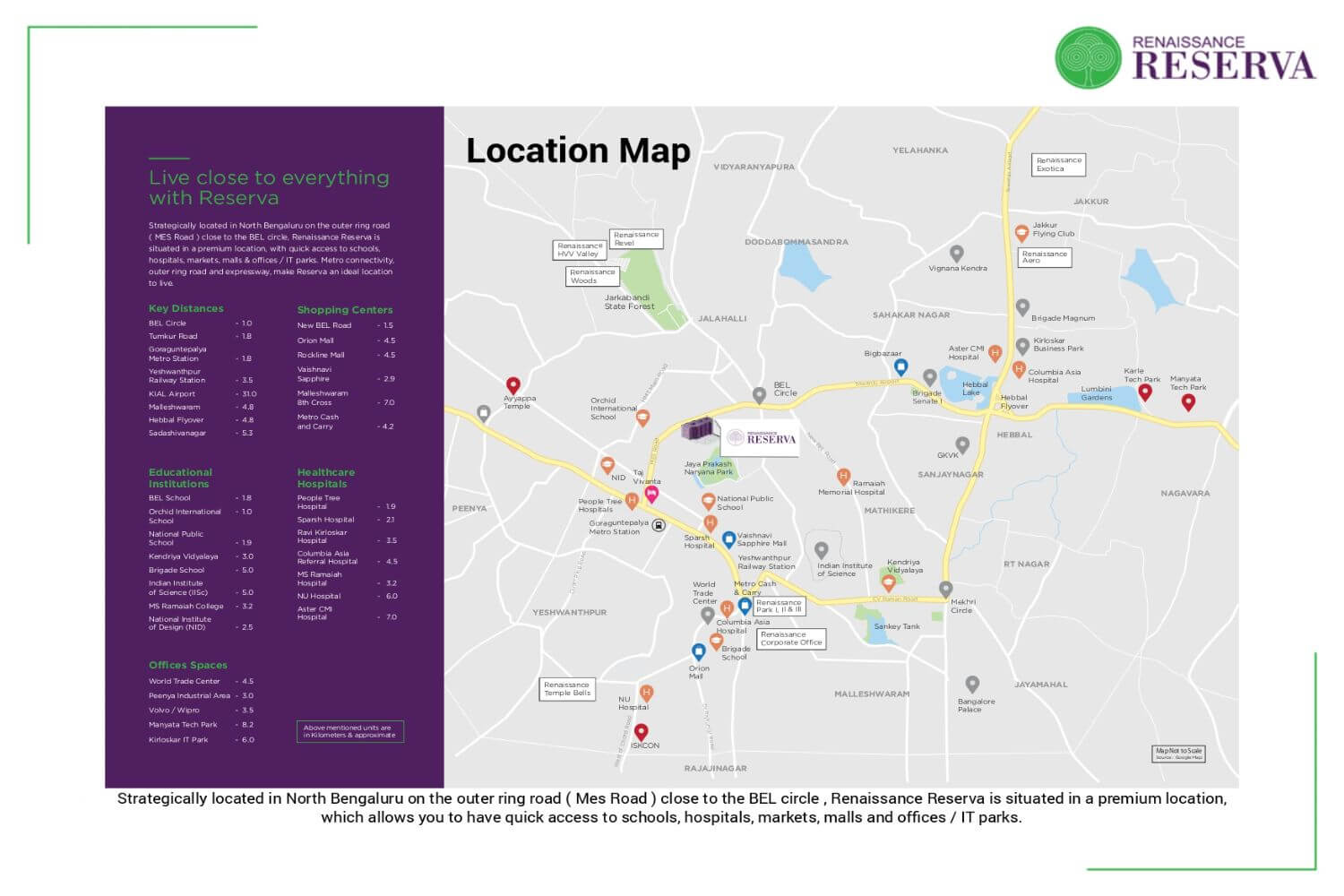Select the NU Hospital H pin
Screen dimensions: 1344x896
(x=646, y=694)
